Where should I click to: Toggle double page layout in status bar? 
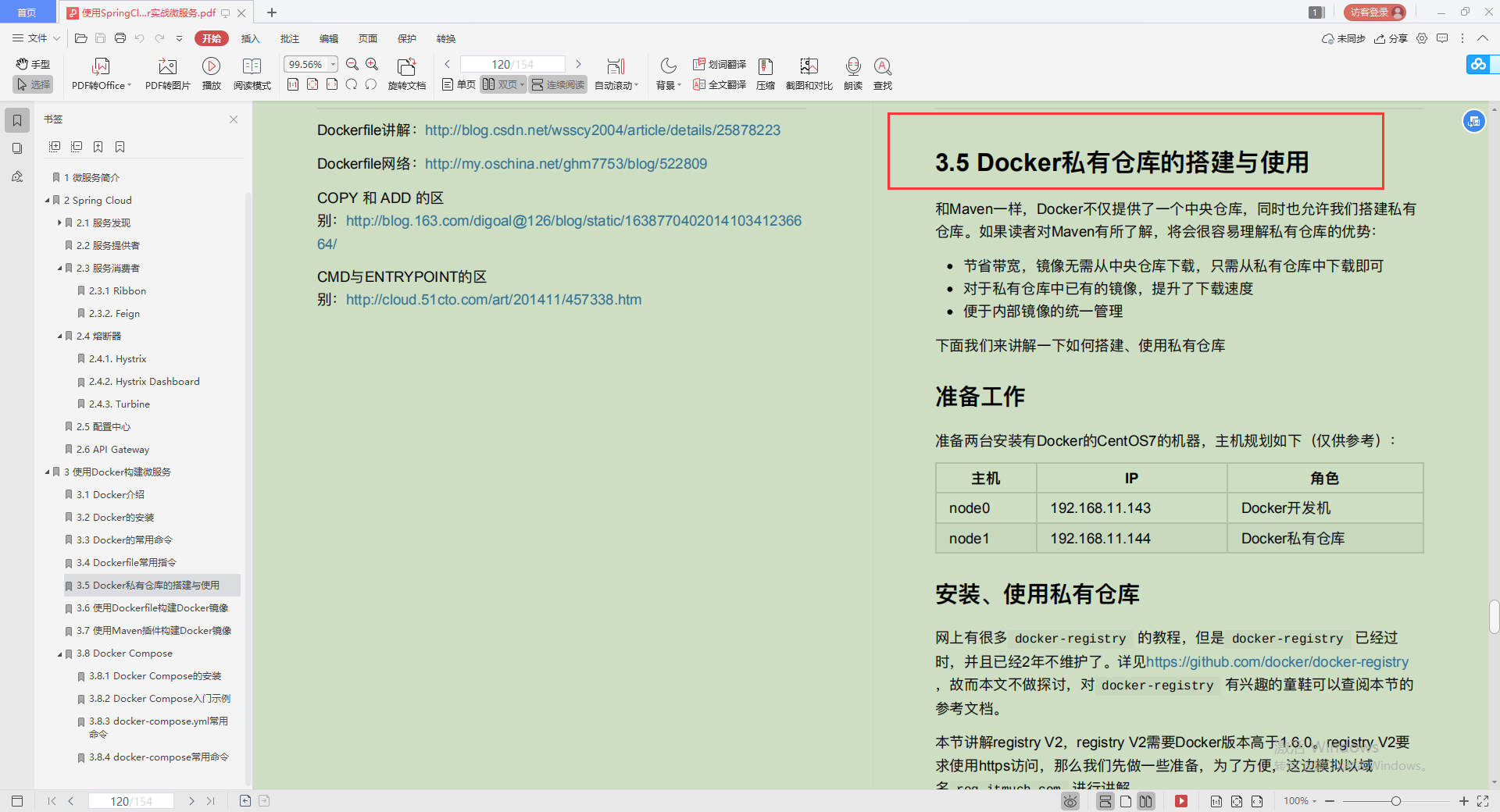(1146, 801)
